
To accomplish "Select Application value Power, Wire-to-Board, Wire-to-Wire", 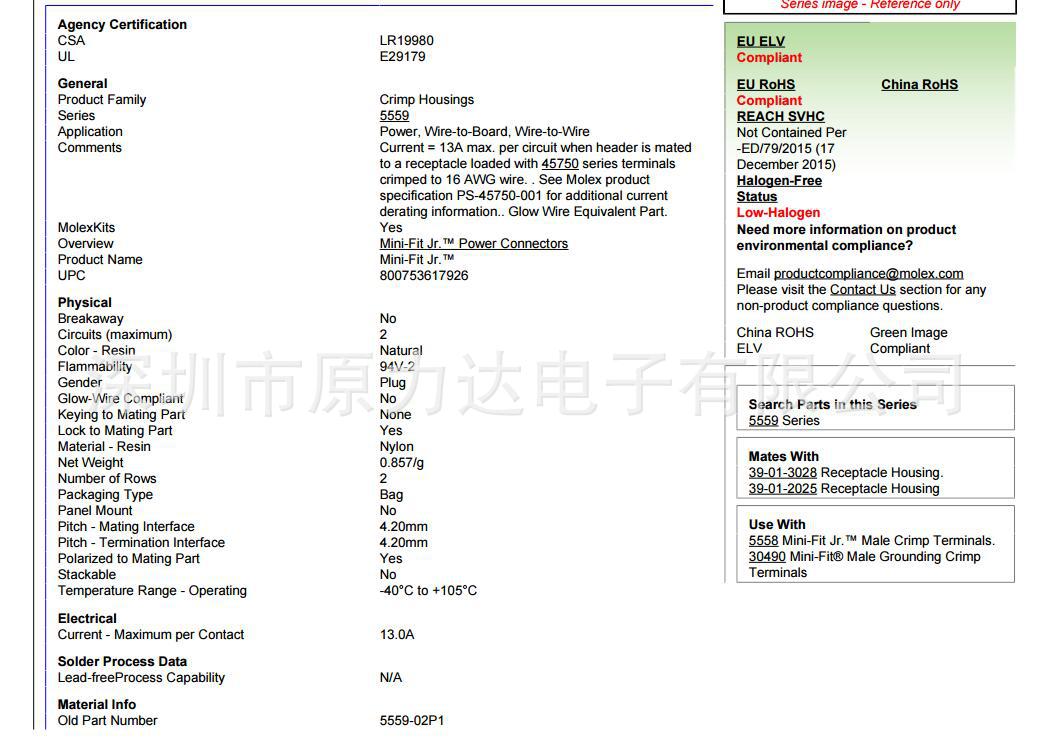I will click(x=484, y=132).
